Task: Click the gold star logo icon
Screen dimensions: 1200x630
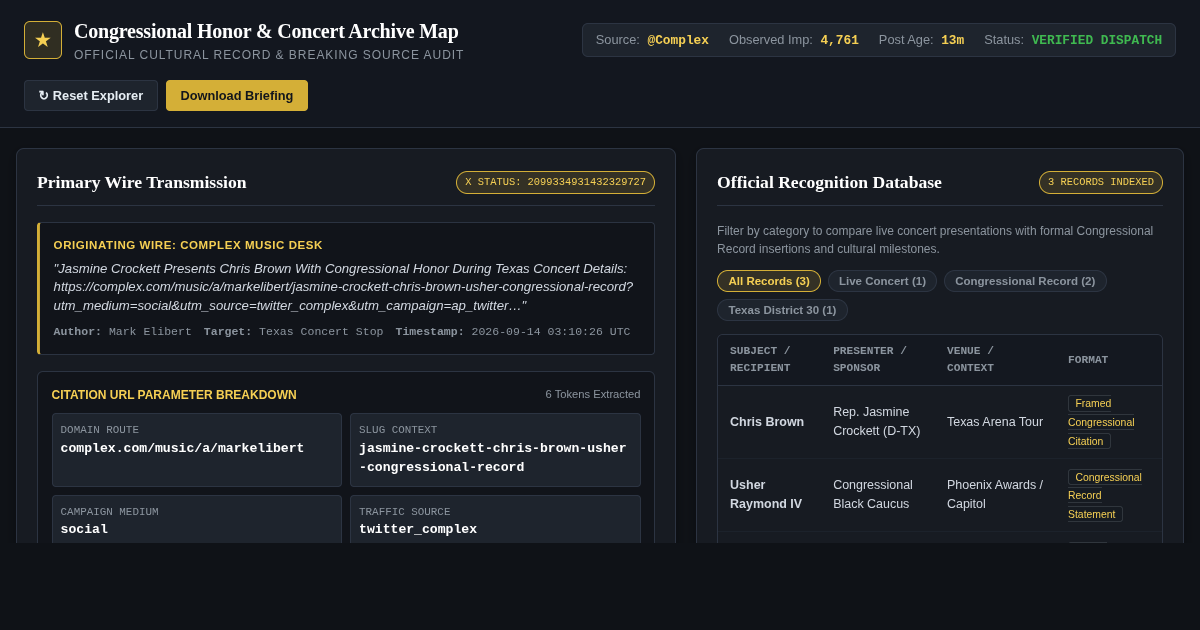Action: (43, 40)
